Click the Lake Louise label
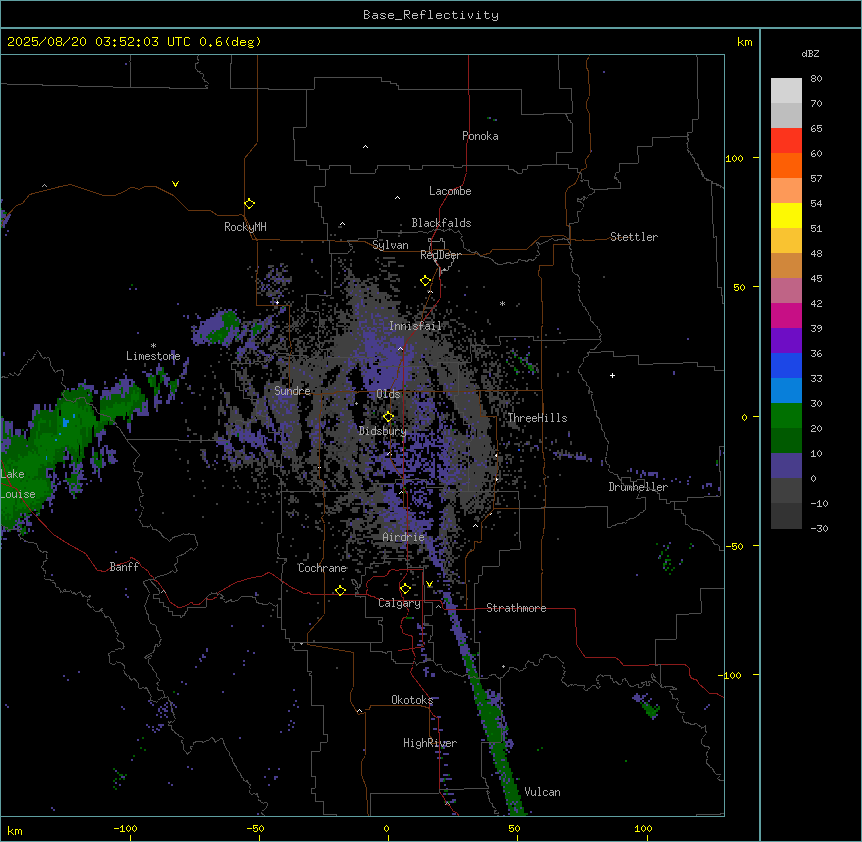 pyautogui.click(x=18, y=484)
